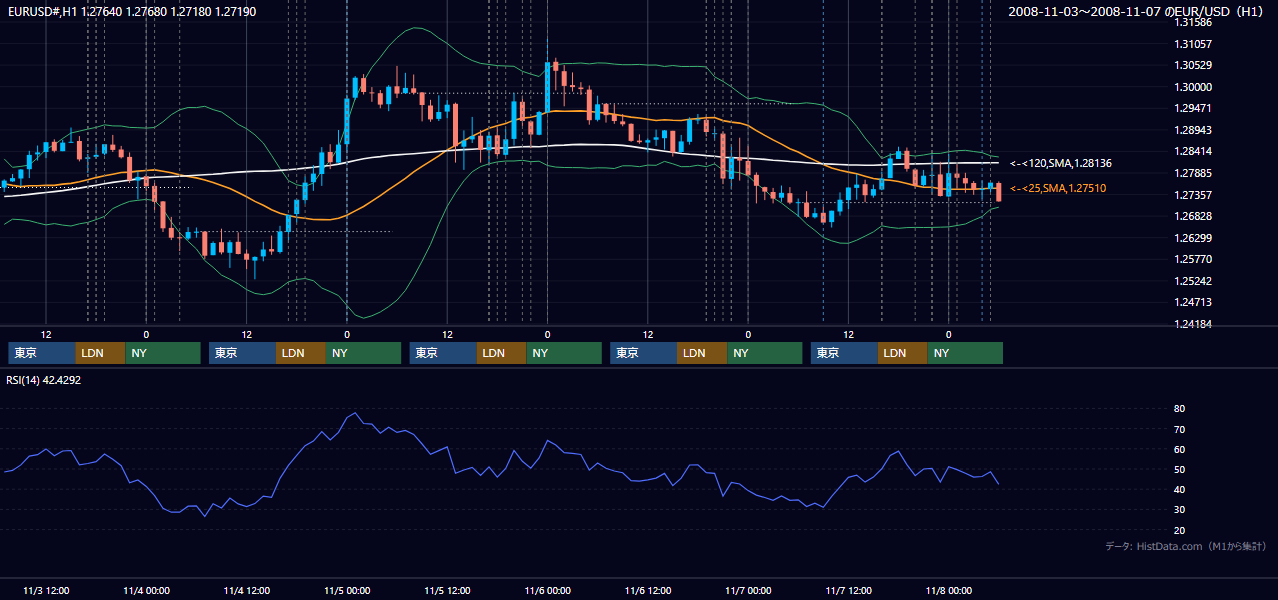Click price axis value 1.30000
1278x600 pixels.
tap(1193, 87)
